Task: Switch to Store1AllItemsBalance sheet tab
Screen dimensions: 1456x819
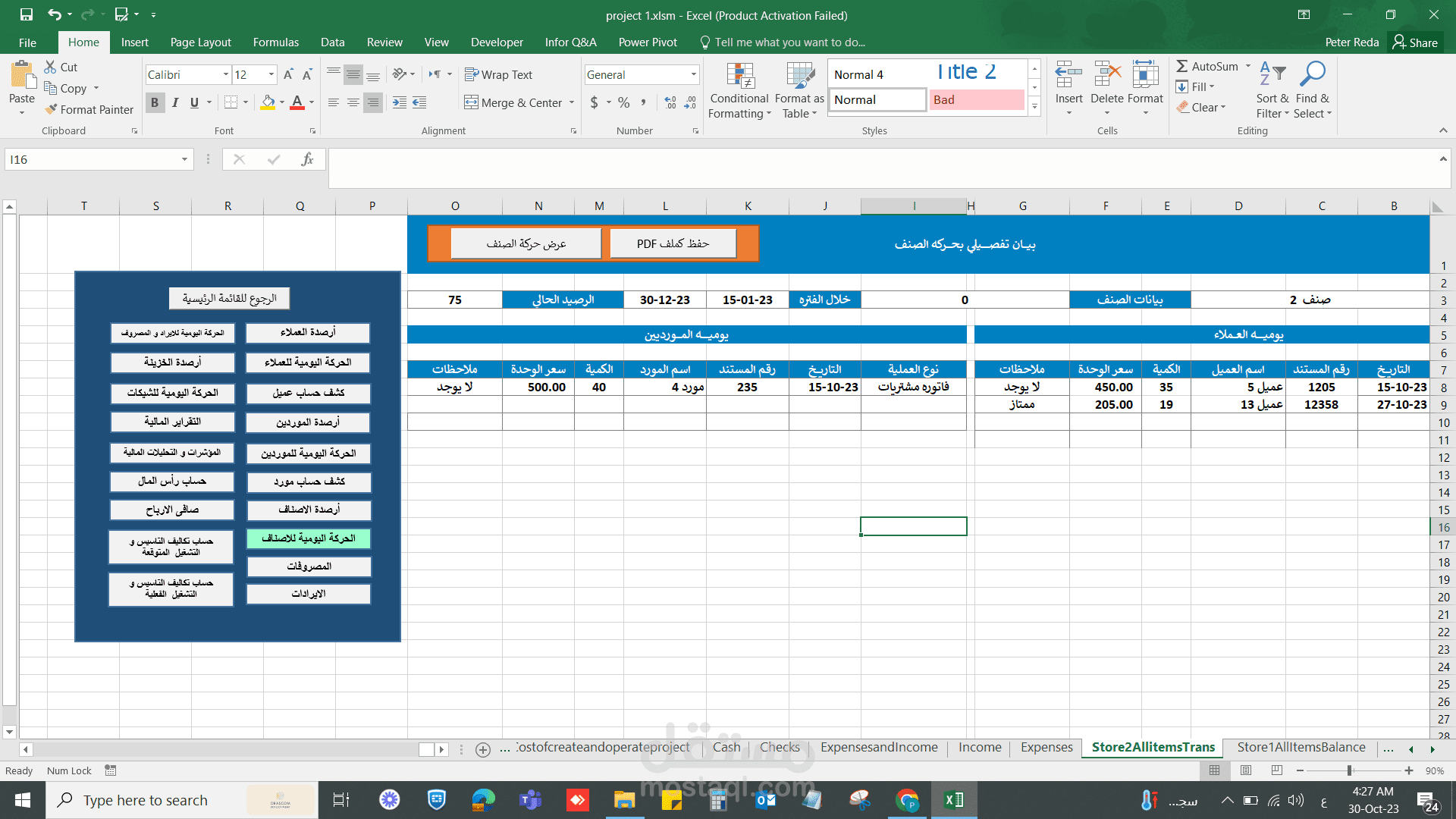Action: point(1301,747)
